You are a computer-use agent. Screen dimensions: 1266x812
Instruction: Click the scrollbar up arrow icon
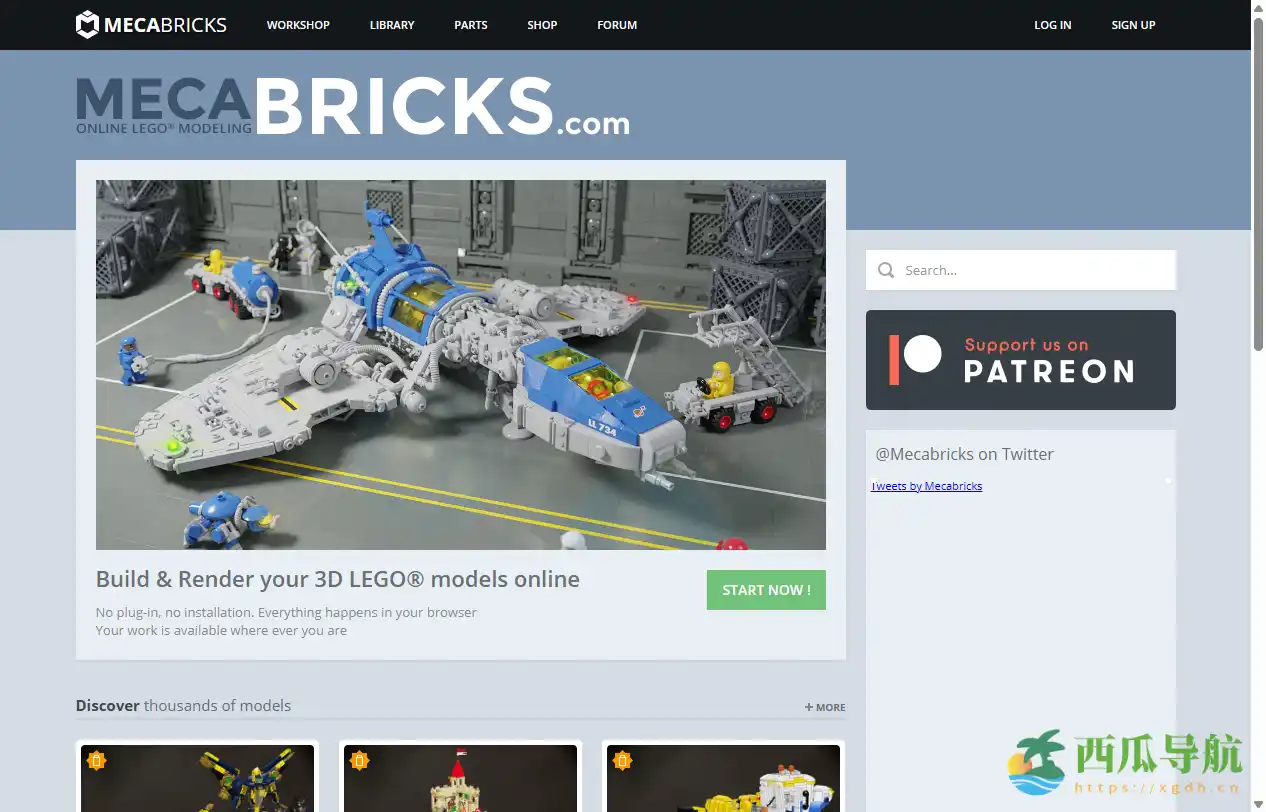1258,7
